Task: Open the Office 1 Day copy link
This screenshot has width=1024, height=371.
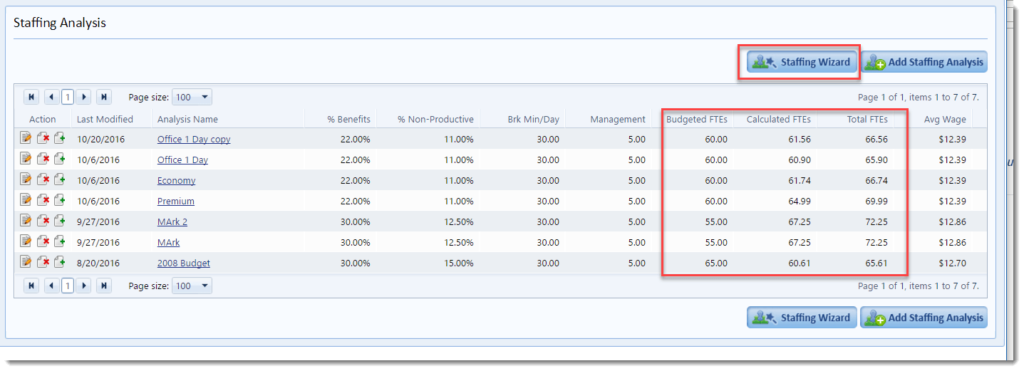Action: pyautogui.click(x=193, y=139)
